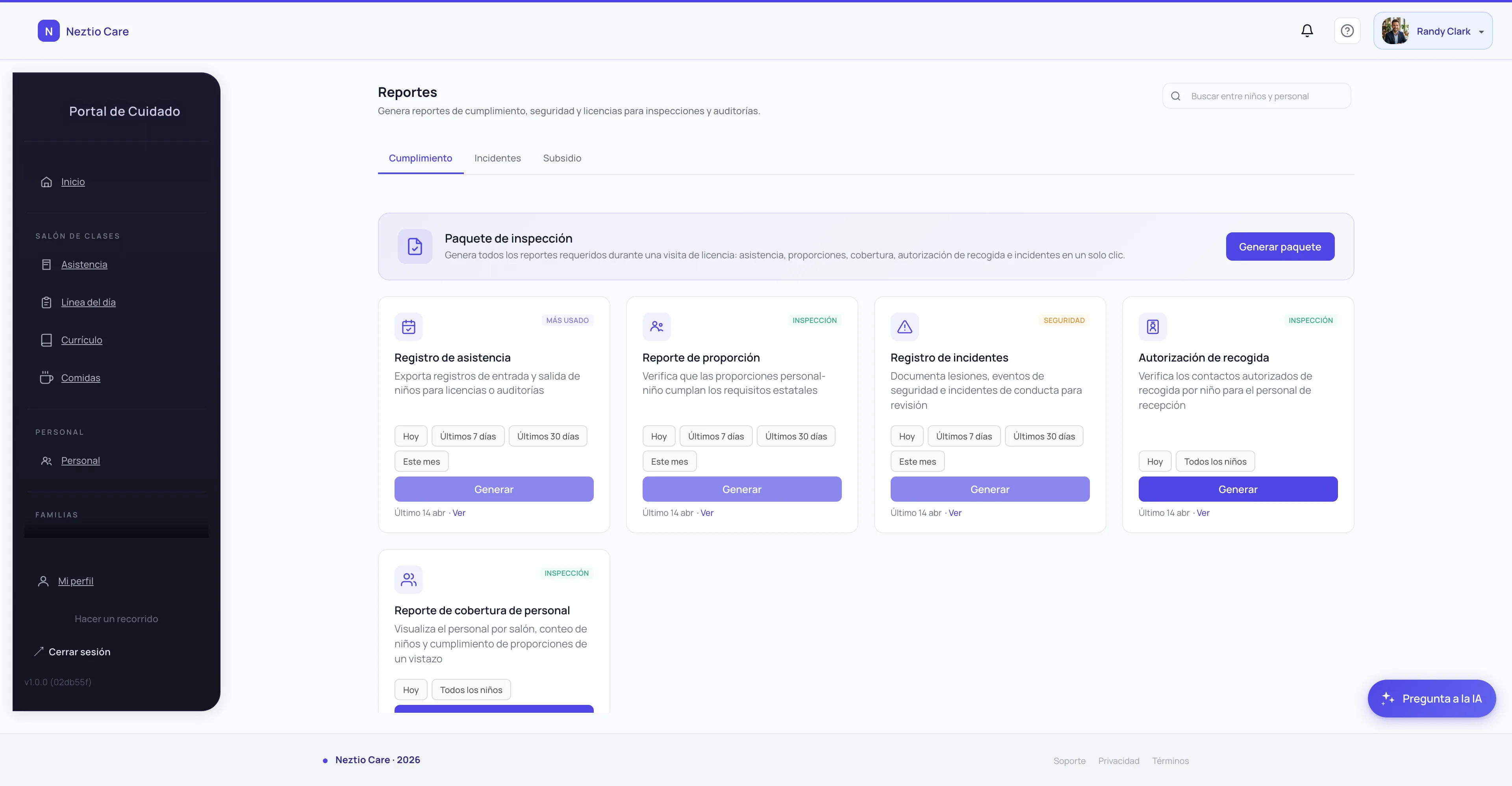
Task: Select Últimos 7 días for Registro de incidentes
Action: click(964, 436)
